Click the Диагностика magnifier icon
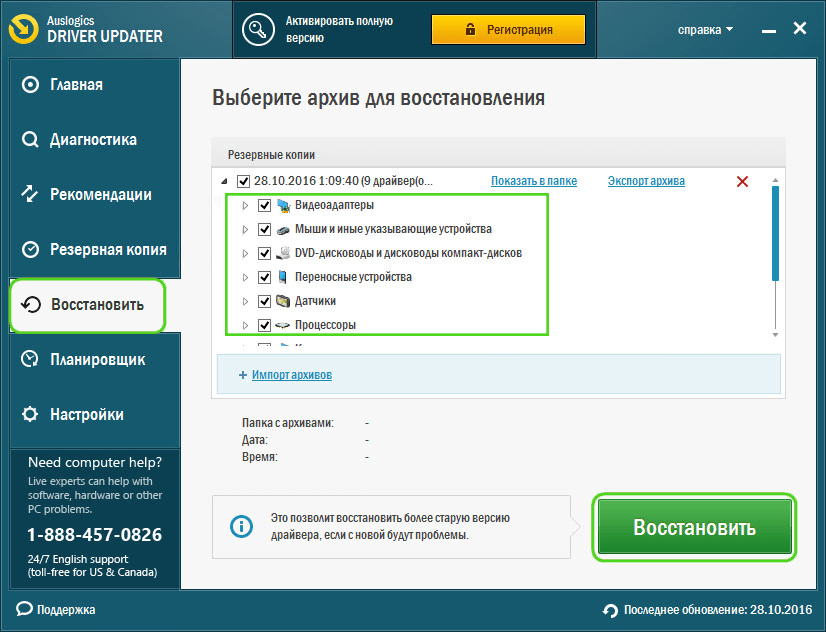826x632 pixels. (30, 140)
